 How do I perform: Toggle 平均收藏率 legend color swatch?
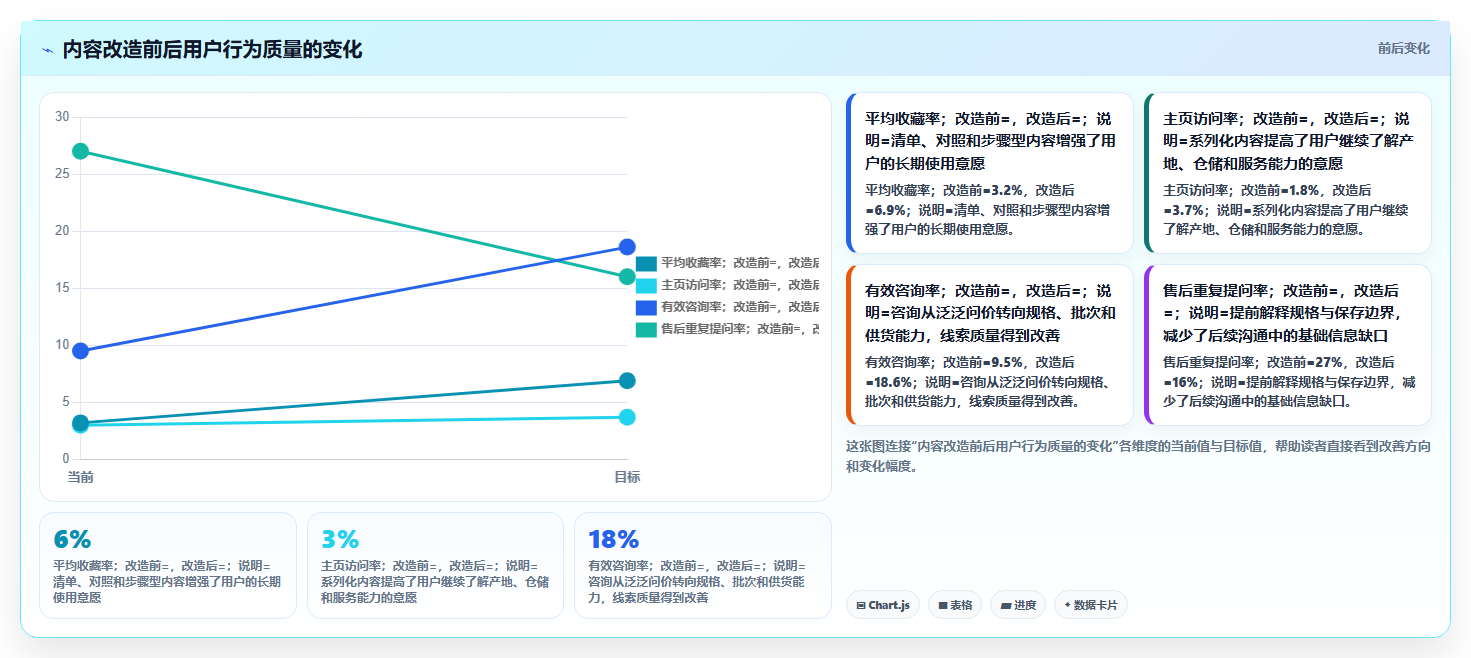coord(646,264)
